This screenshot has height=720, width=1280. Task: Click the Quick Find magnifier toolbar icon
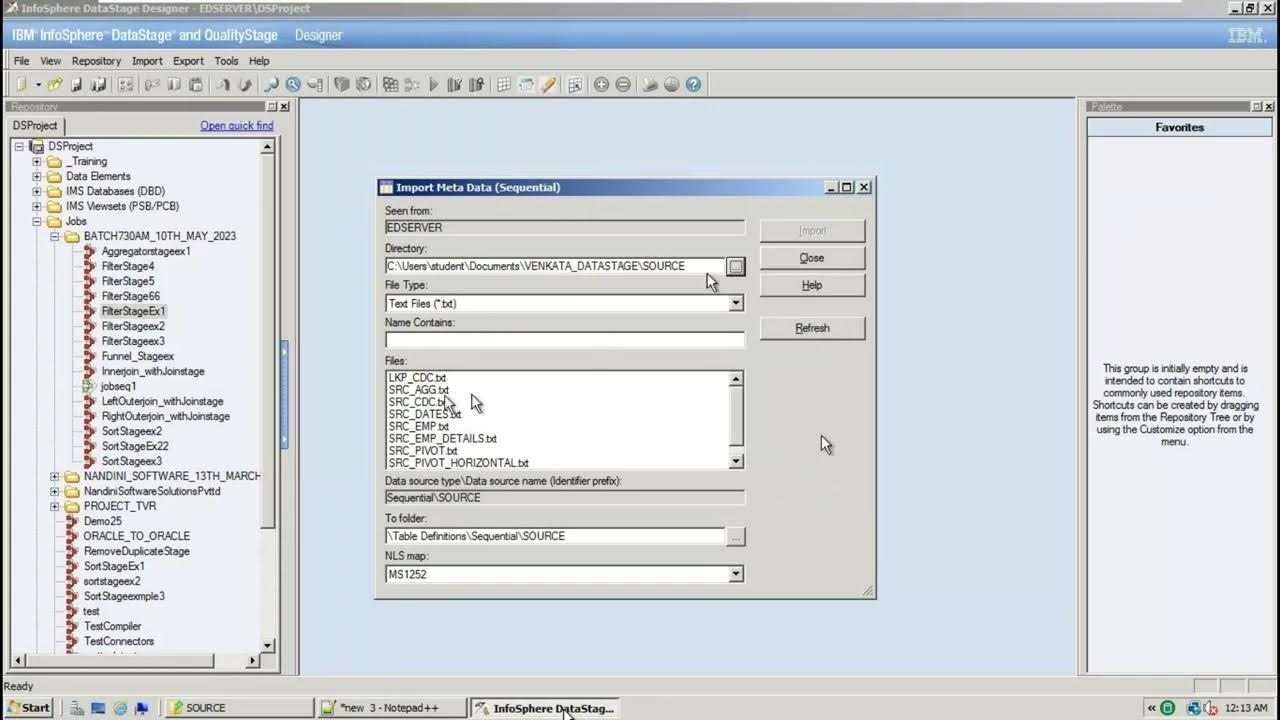(x=271, y=85)
